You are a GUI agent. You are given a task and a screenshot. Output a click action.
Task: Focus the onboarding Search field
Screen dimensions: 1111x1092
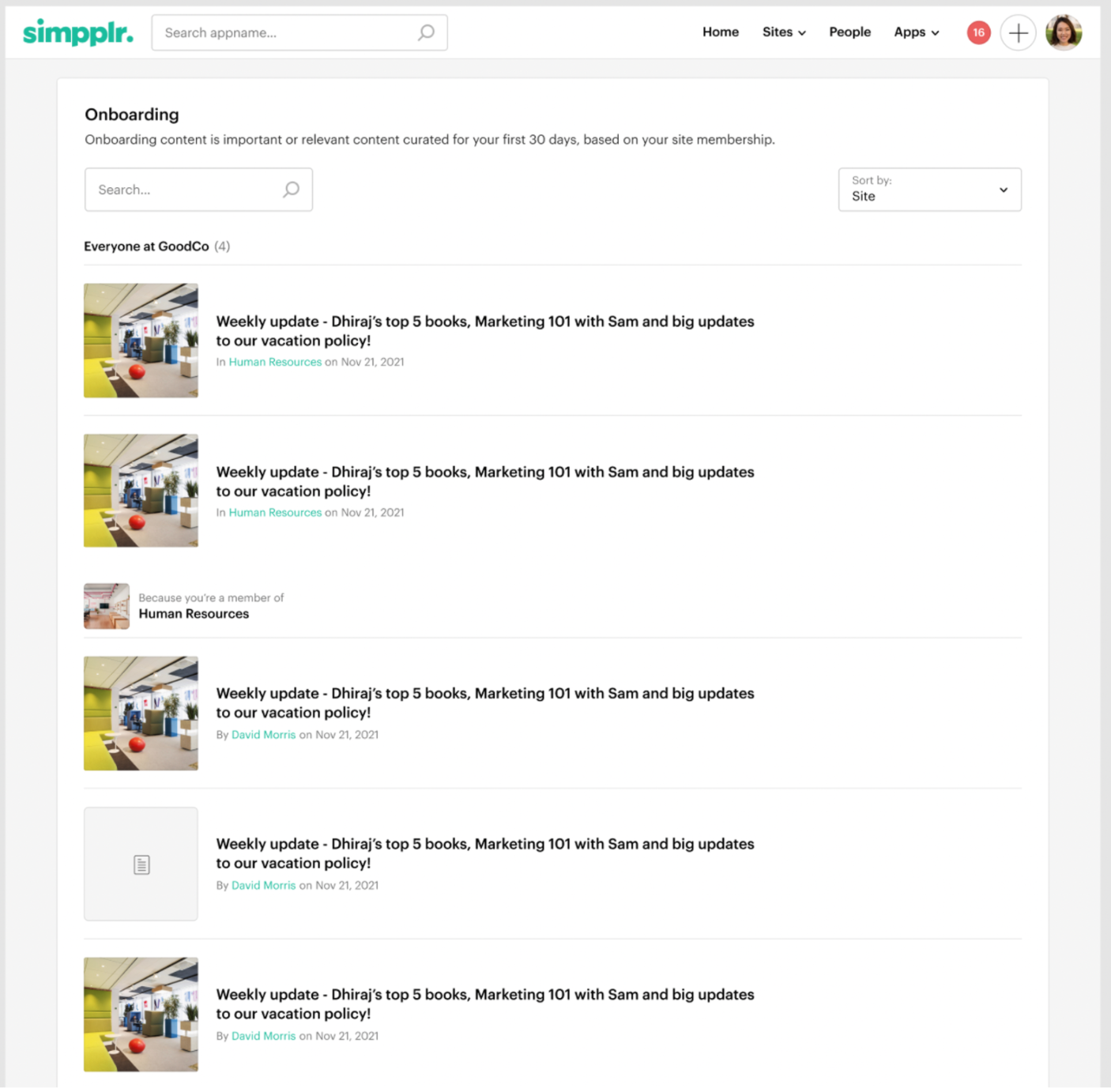coord(186,190)
